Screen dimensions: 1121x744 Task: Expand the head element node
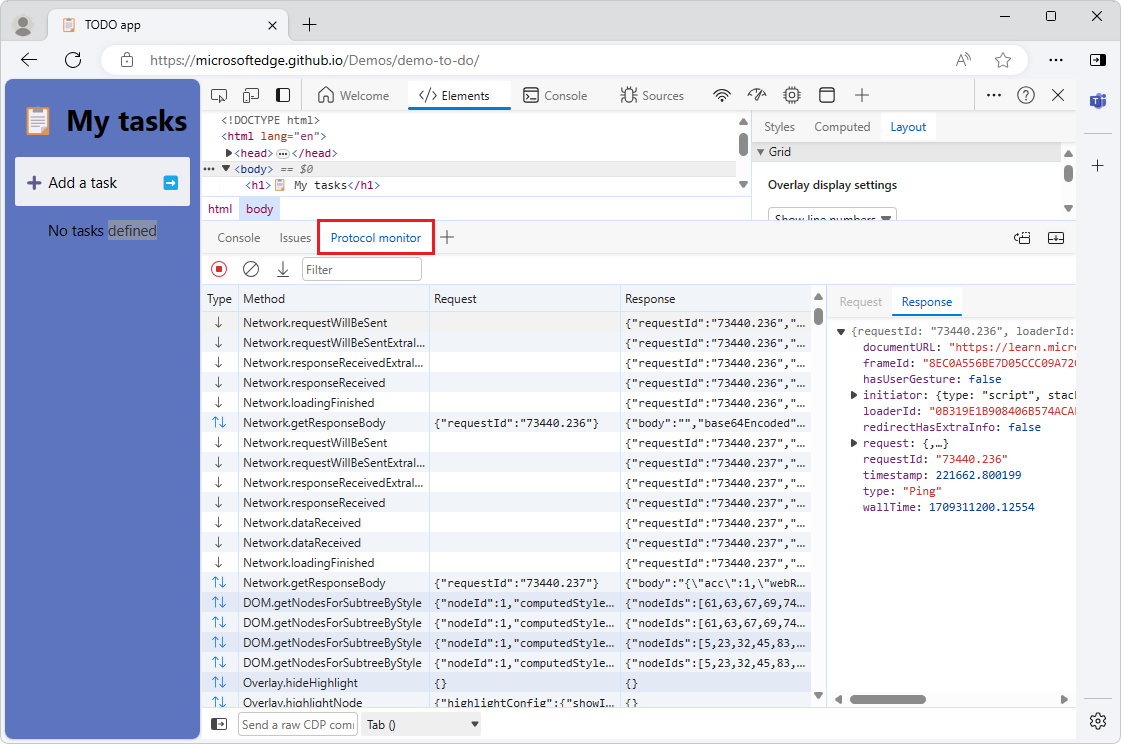tap(229, 153)
